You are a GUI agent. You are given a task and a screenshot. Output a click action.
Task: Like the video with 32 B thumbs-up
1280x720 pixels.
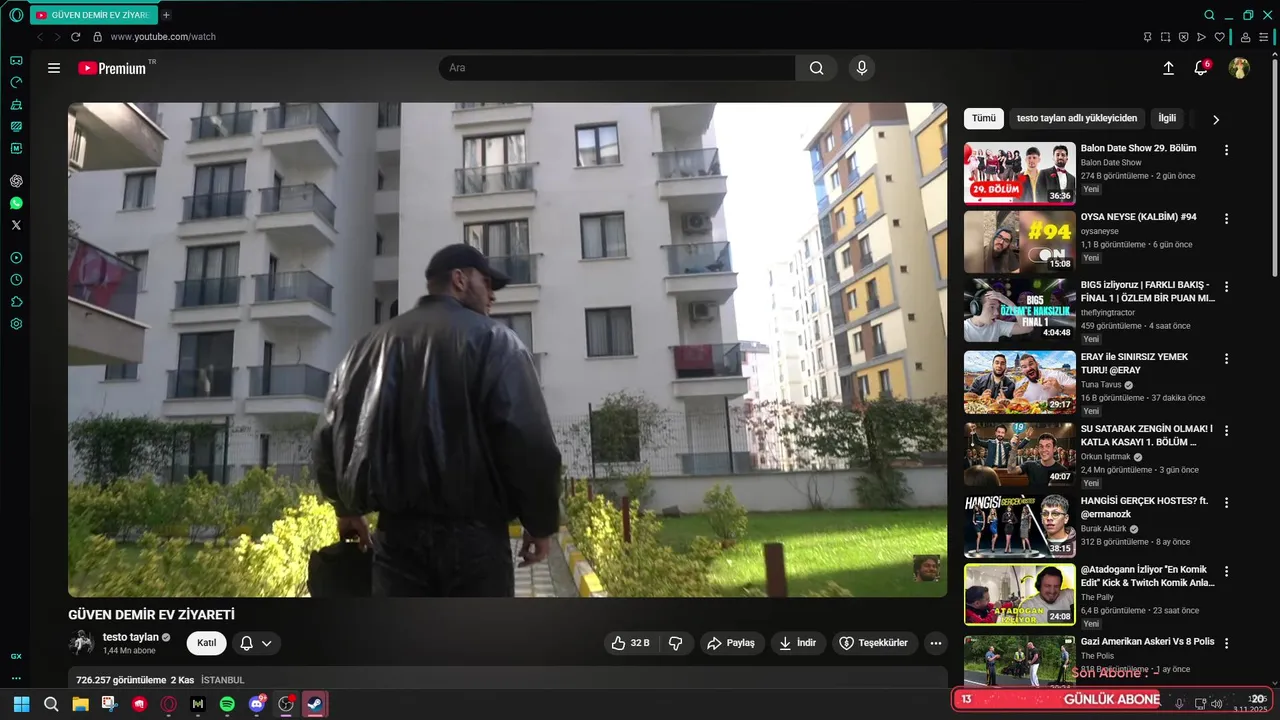click(629, 643)
